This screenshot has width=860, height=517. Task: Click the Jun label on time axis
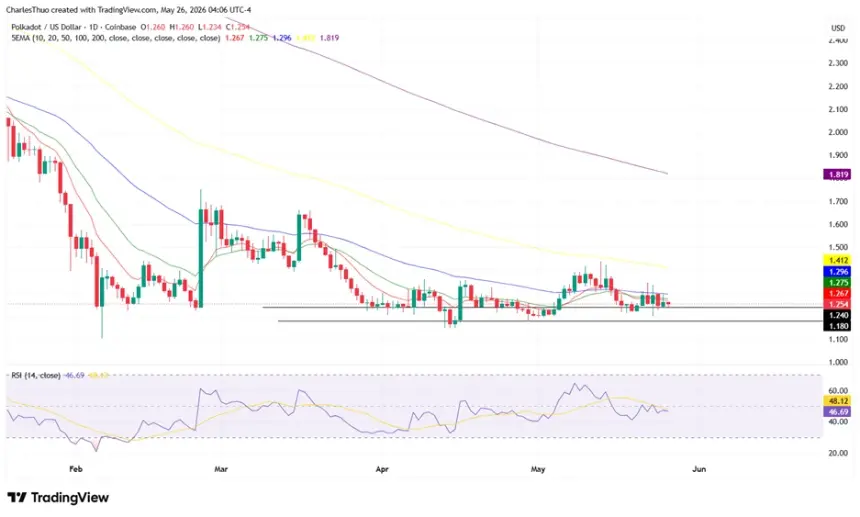point(699,469)
